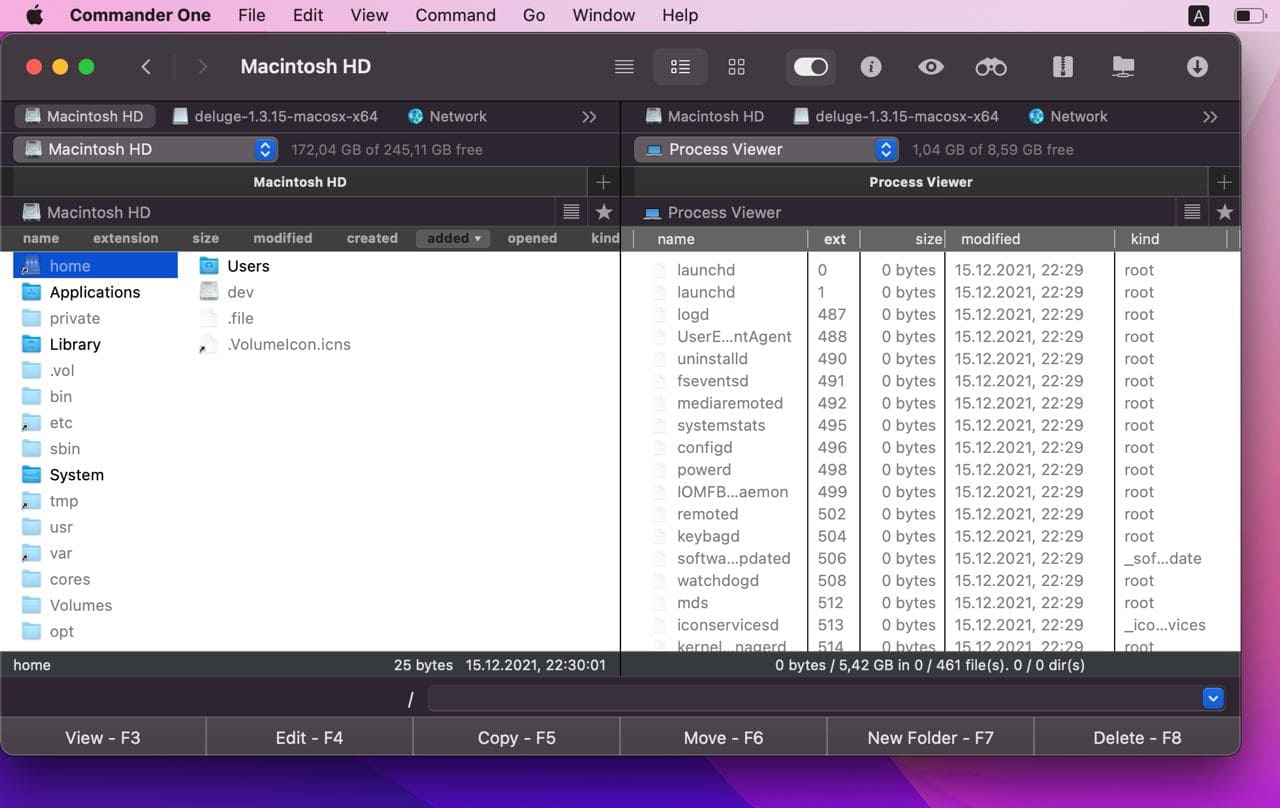Click the battery status icon
Image resolution: width=1280 pixels, height=808 pixels.
(1249, 15)
